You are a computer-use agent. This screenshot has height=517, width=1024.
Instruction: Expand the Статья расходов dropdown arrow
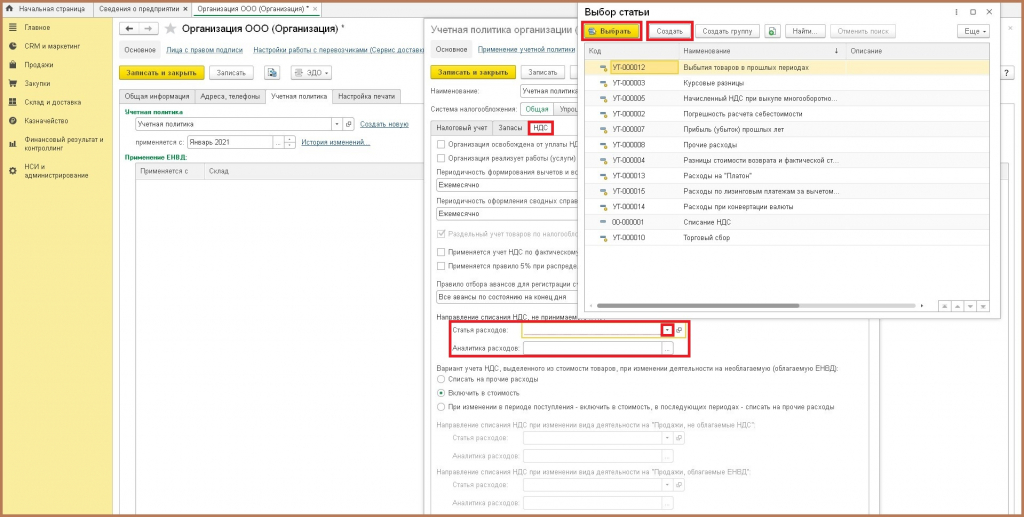667,331
